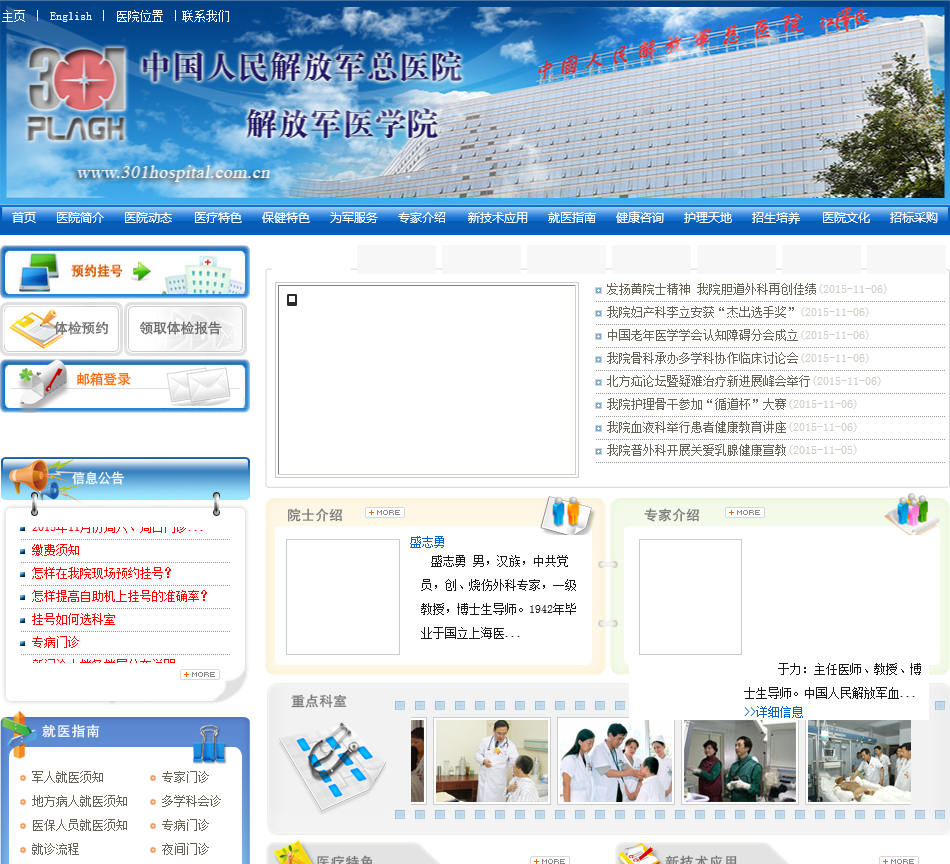This screenshot has width=950, height=864.
Task: Open news 我院护理骨干参加循道杯大赛
Action: (696, 405)
